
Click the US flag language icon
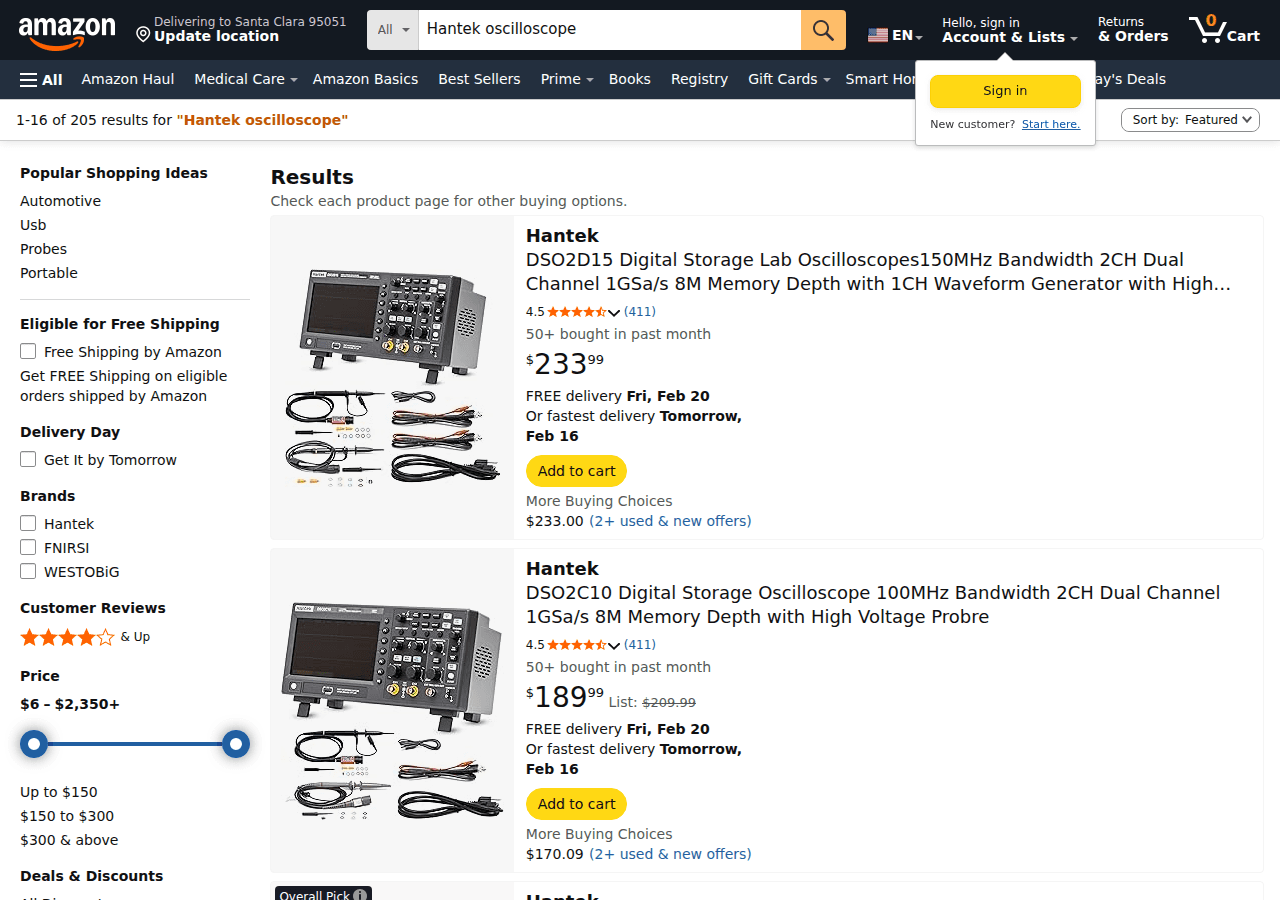coord(878,35)
